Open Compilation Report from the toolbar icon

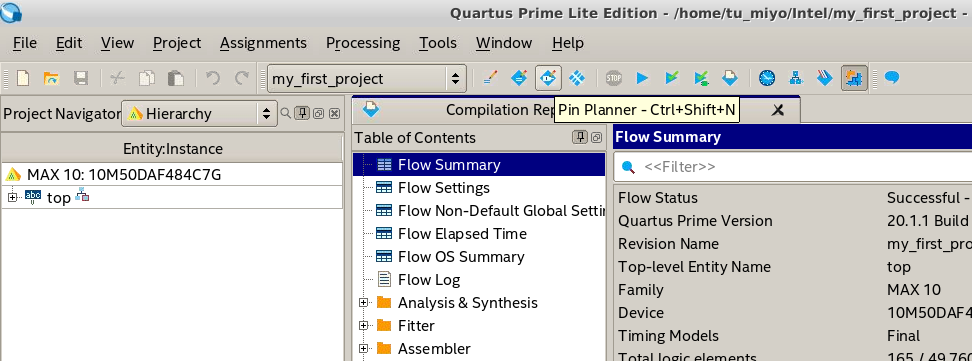pos(730,78)
